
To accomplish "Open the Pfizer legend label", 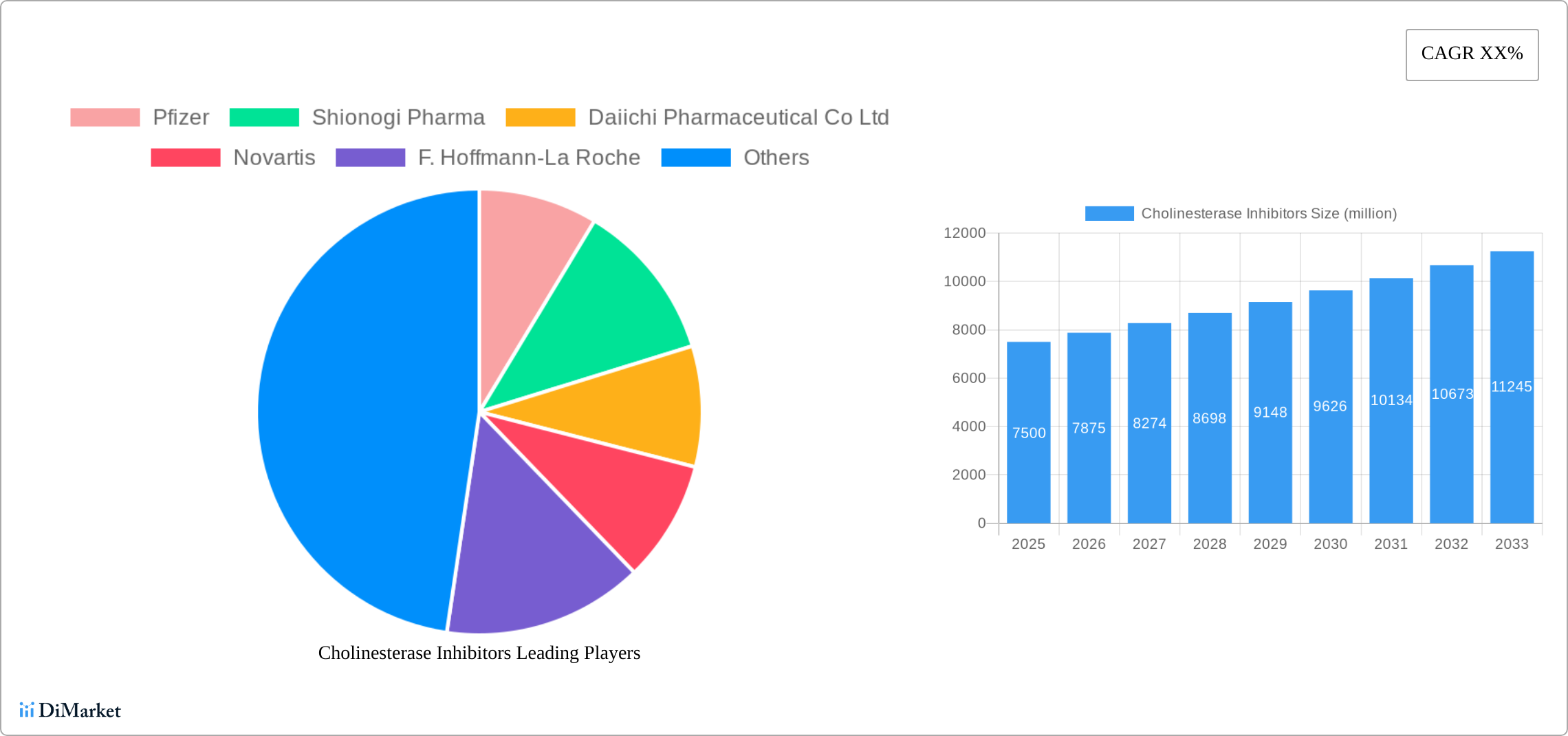I will tap(182, 117).
